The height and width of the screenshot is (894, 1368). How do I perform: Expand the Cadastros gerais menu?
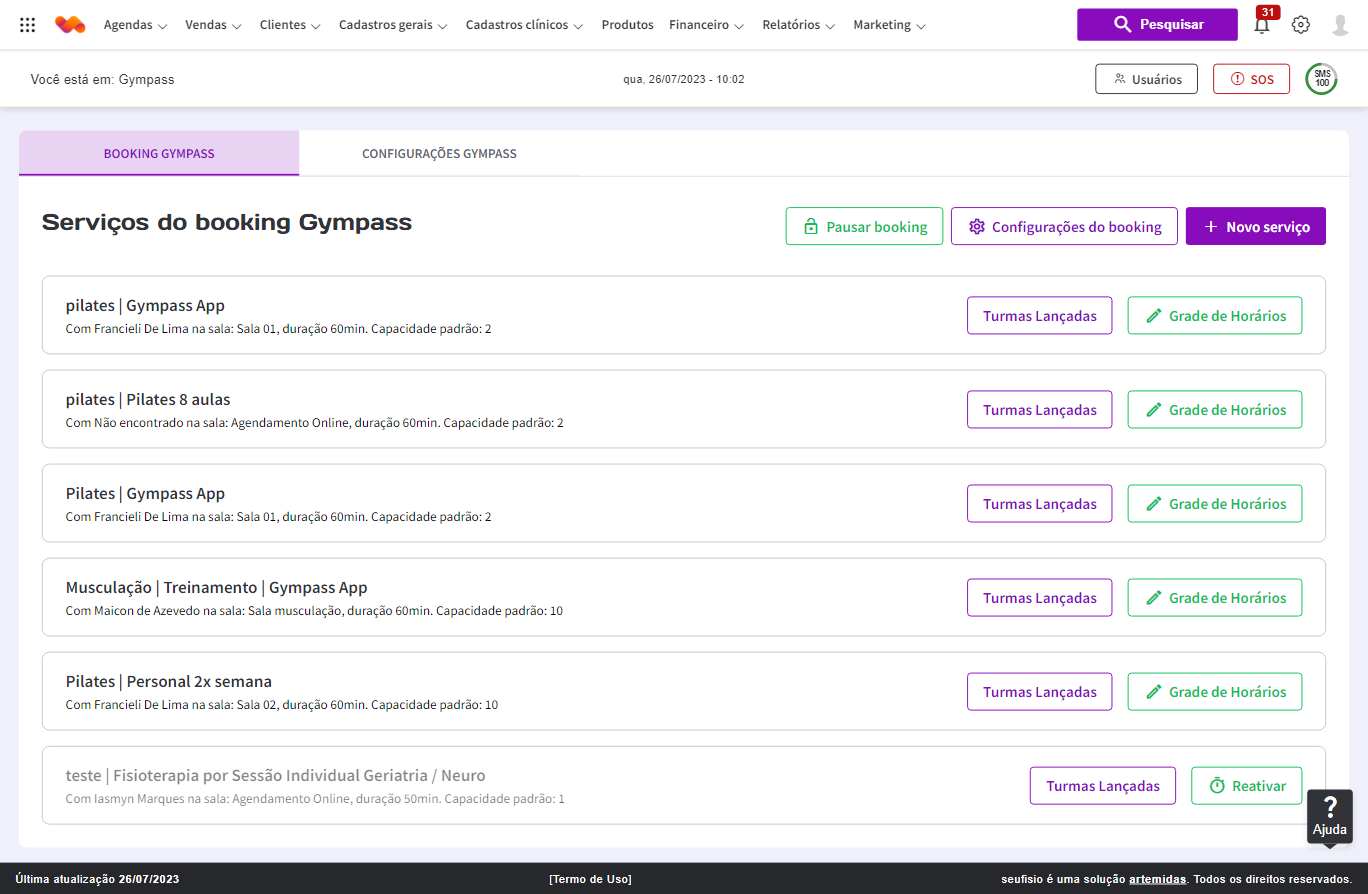393,25
